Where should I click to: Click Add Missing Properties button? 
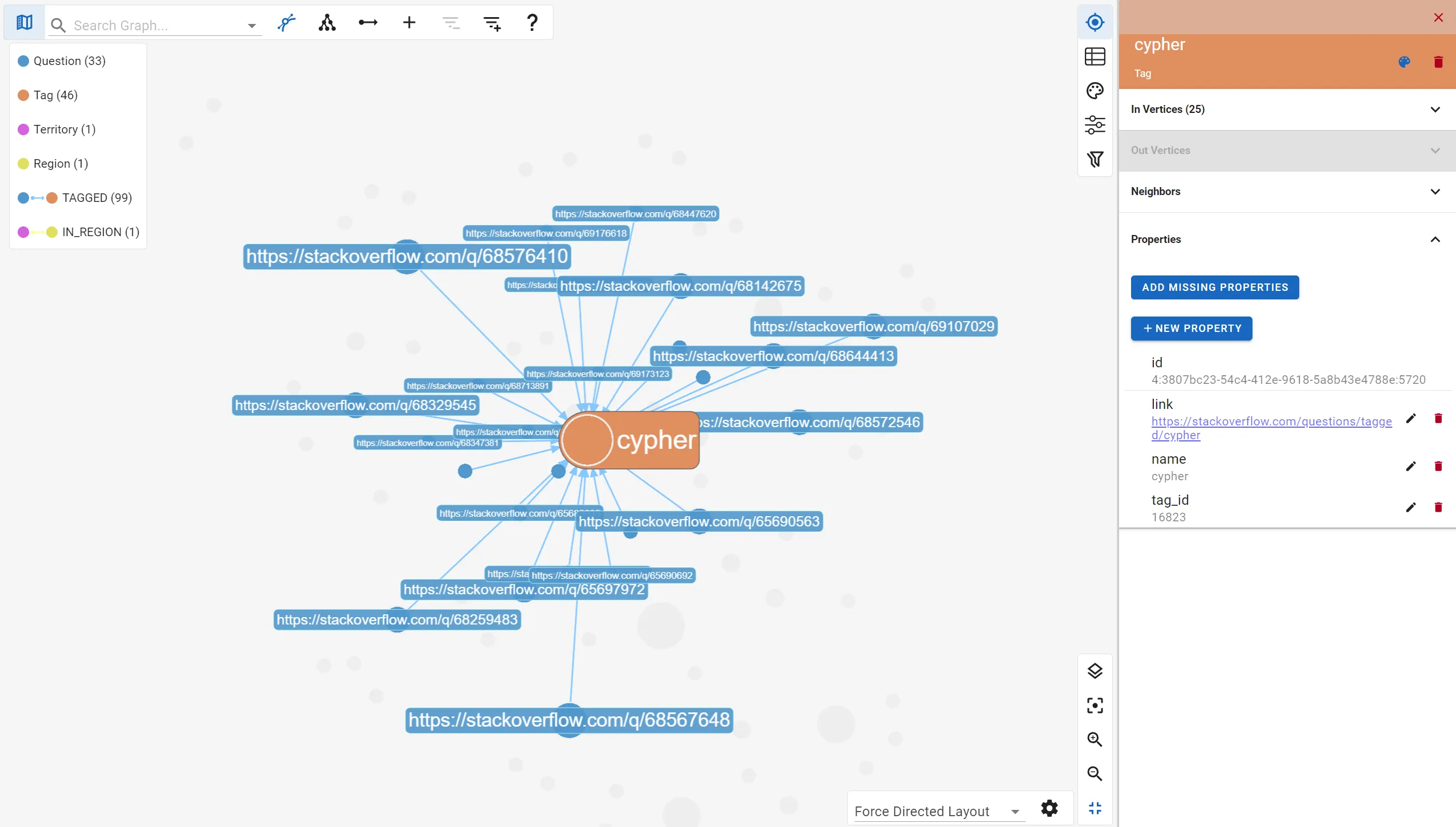(1215, 287)
